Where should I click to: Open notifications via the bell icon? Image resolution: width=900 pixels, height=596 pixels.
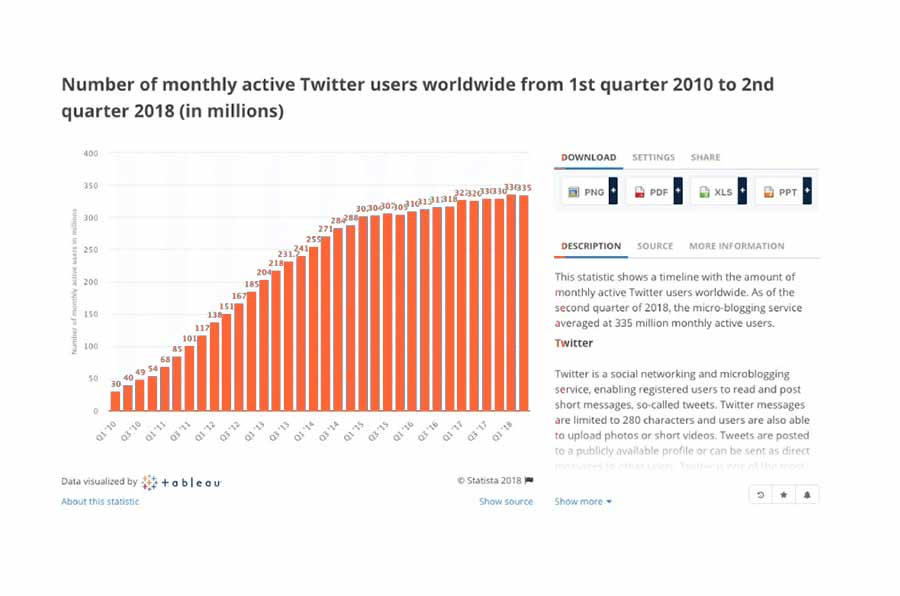click(x=807, y=494)
